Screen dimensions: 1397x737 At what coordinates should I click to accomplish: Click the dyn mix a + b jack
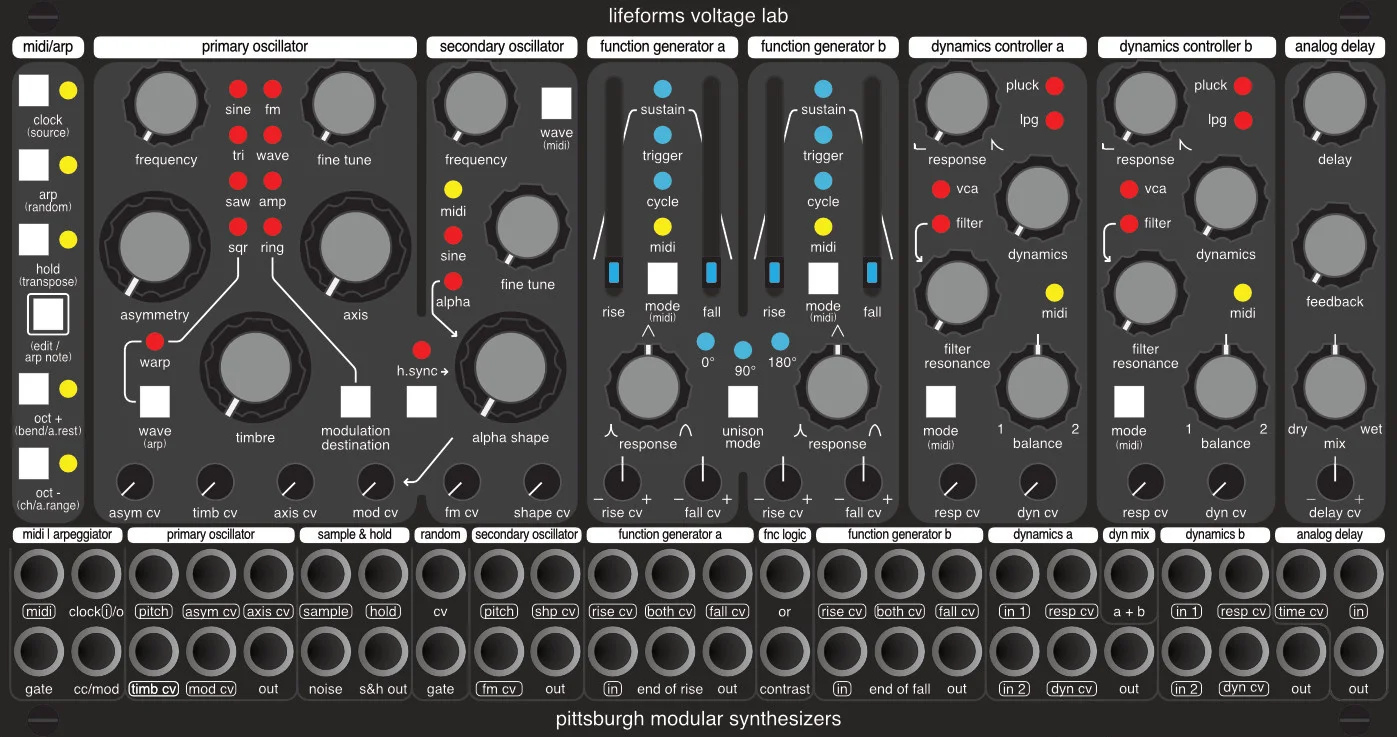click(1130, 574)
